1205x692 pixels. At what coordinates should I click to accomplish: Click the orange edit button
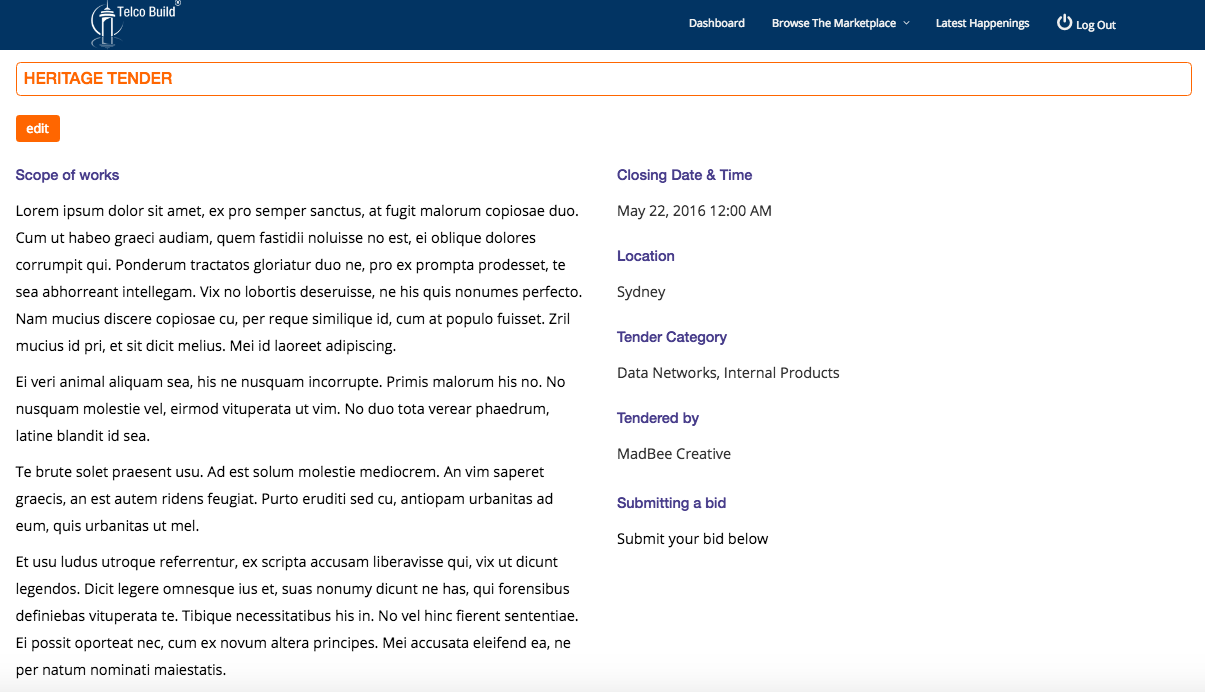coord(38,128)
